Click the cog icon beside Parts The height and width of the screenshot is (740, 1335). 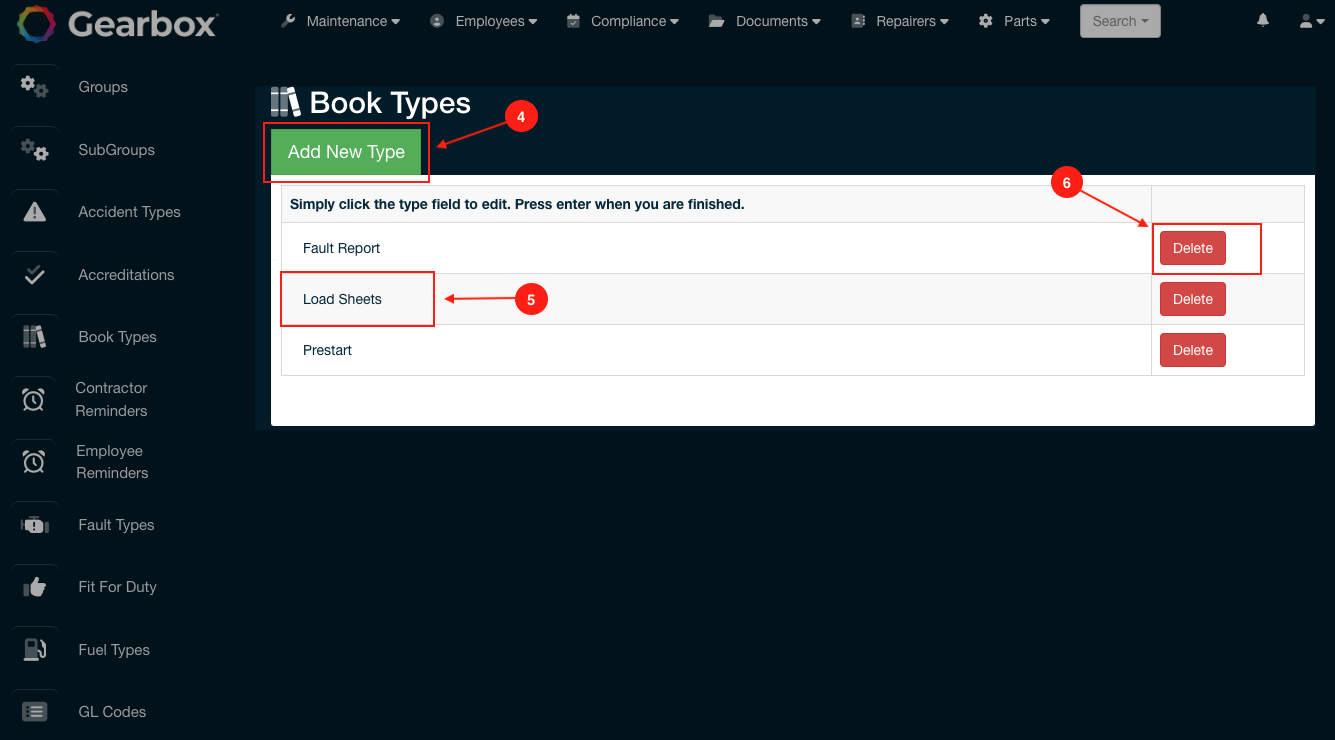986,21
